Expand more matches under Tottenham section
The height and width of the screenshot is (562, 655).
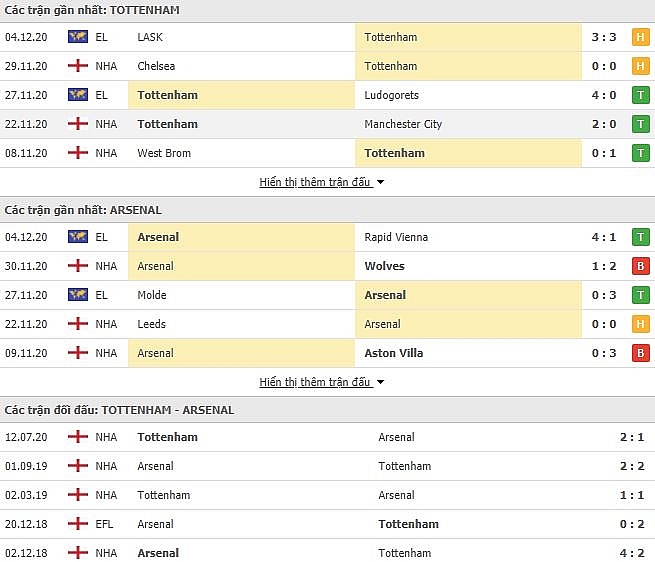[x=315, y=182]
